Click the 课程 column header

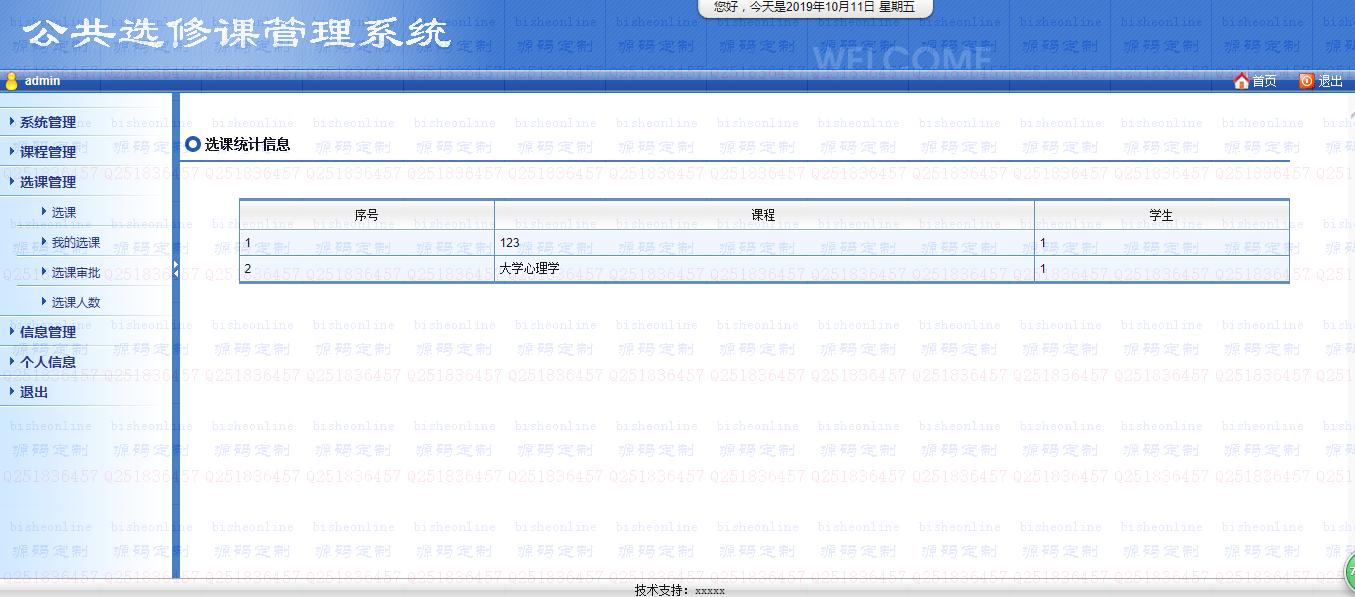pos(764,215)
